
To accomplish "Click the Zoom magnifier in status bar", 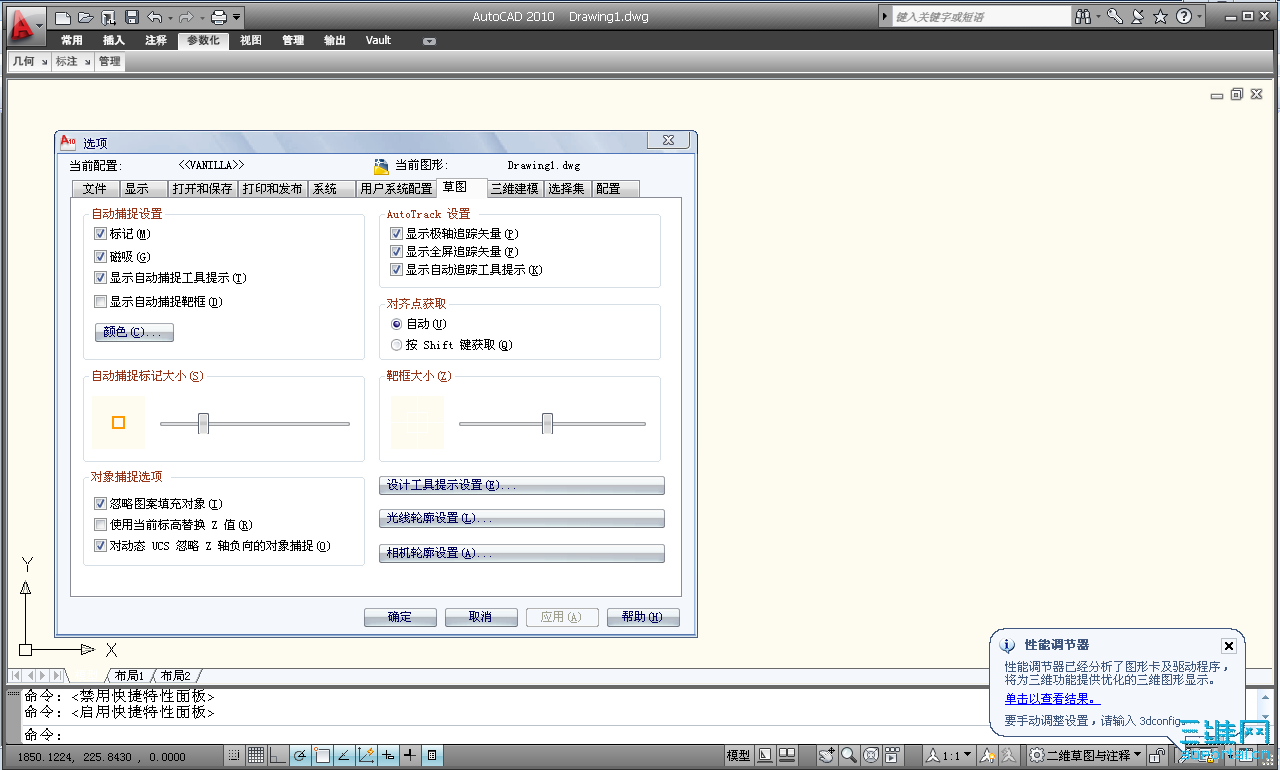I will point(848,755).
